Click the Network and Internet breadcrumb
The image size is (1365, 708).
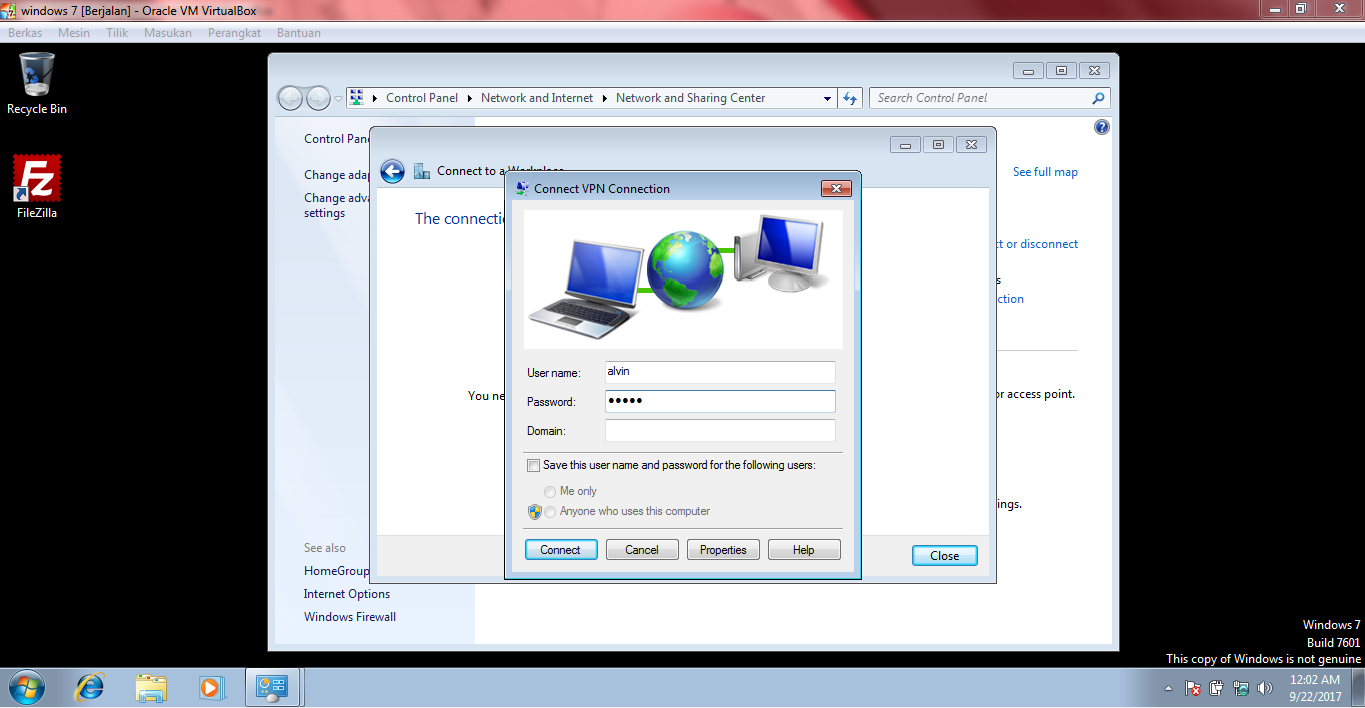click(537, 98)
